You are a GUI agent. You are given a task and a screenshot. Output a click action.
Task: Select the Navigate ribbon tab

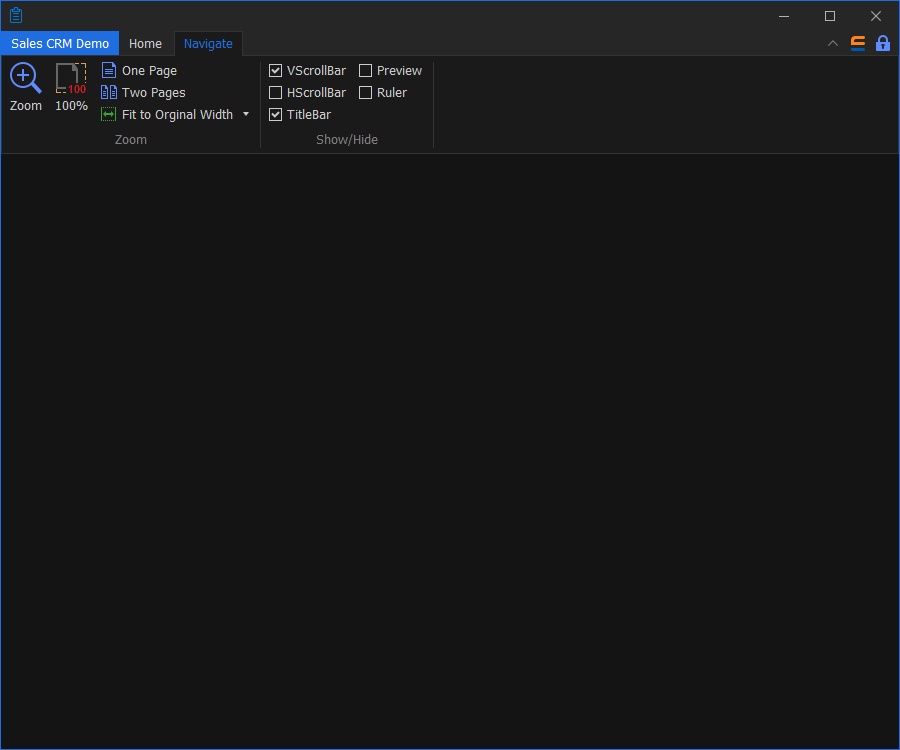208,44
